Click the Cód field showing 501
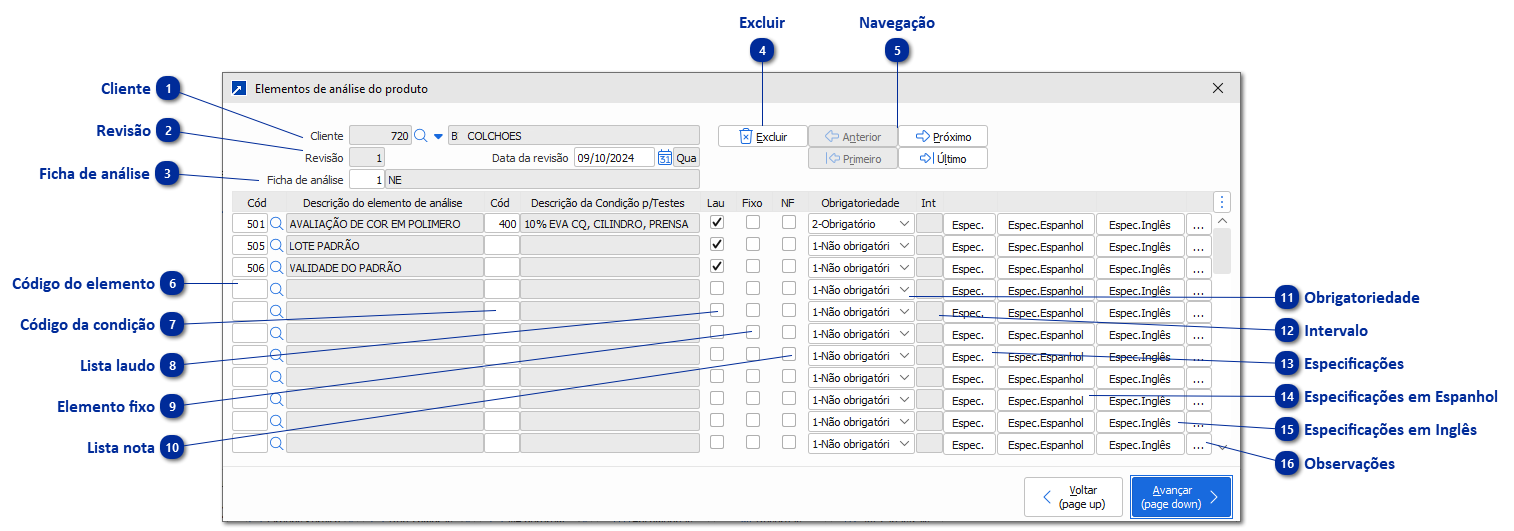 coord(250,224)
